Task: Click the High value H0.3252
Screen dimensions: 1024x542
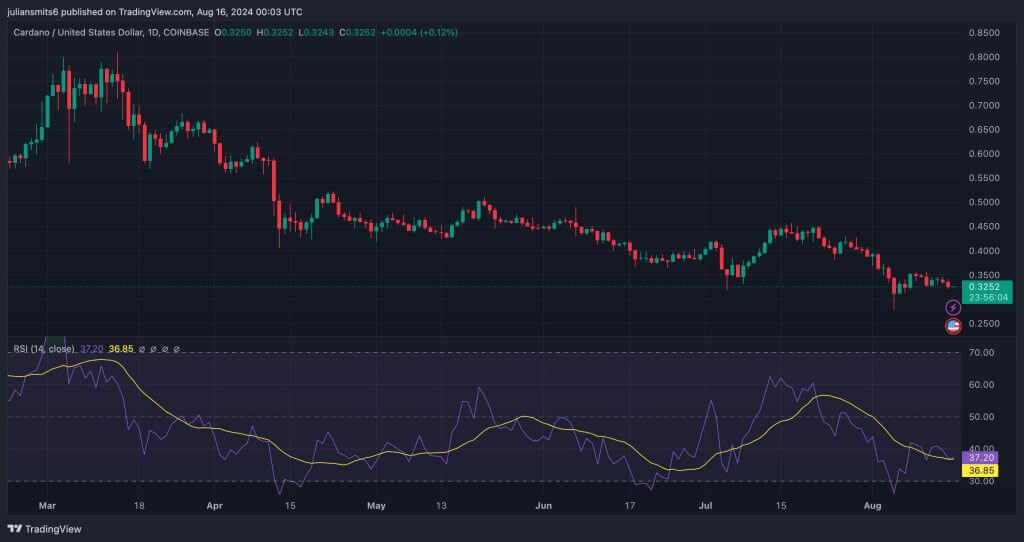Action: 274,33
